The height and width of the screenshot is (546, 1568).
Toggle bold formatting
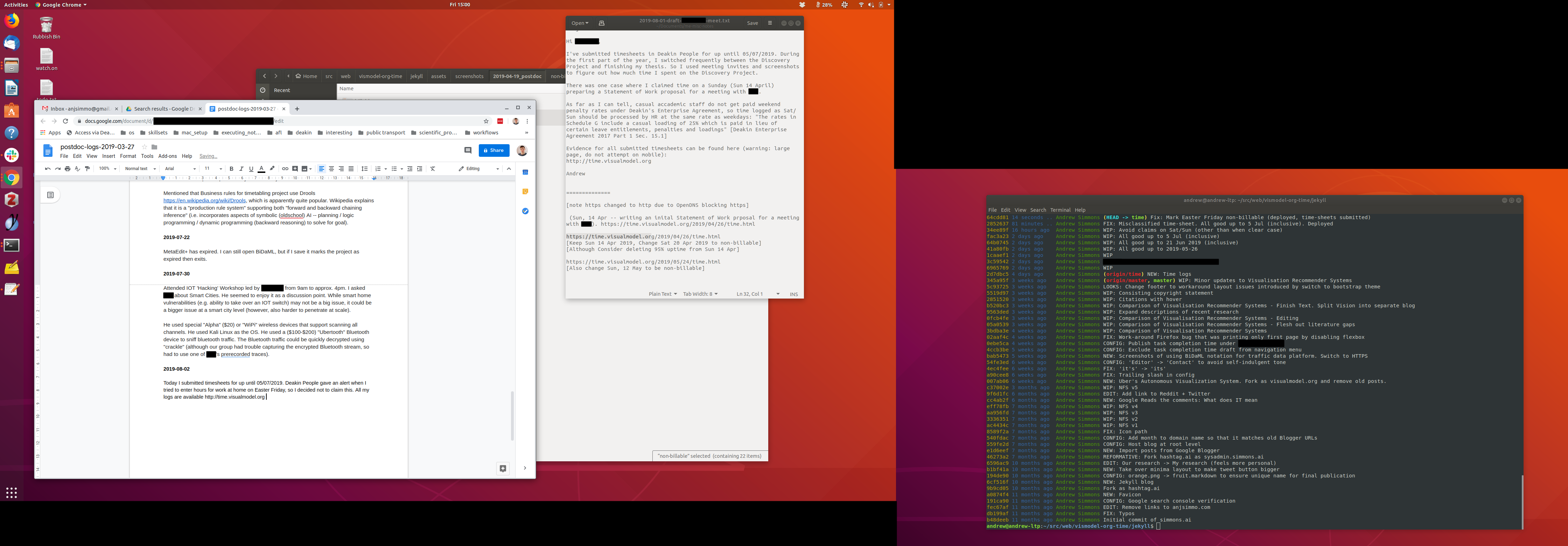231,169
